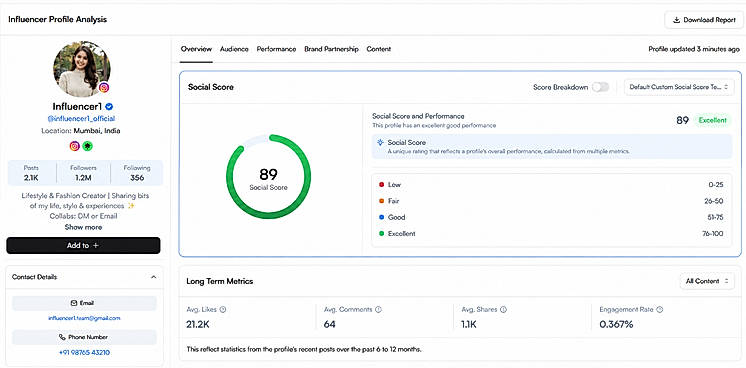Viewport: 746px width, 368px height.
Task: Open the All Content dropdown
Action: point(707,281)
